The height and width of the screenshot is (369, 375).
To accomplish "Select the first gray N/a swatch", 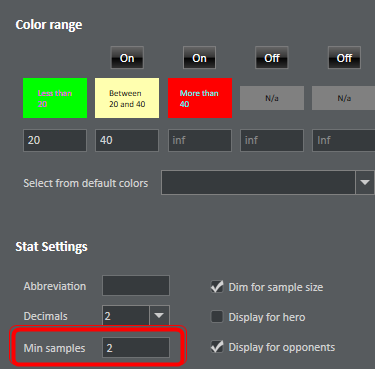I will pos(272,98).
